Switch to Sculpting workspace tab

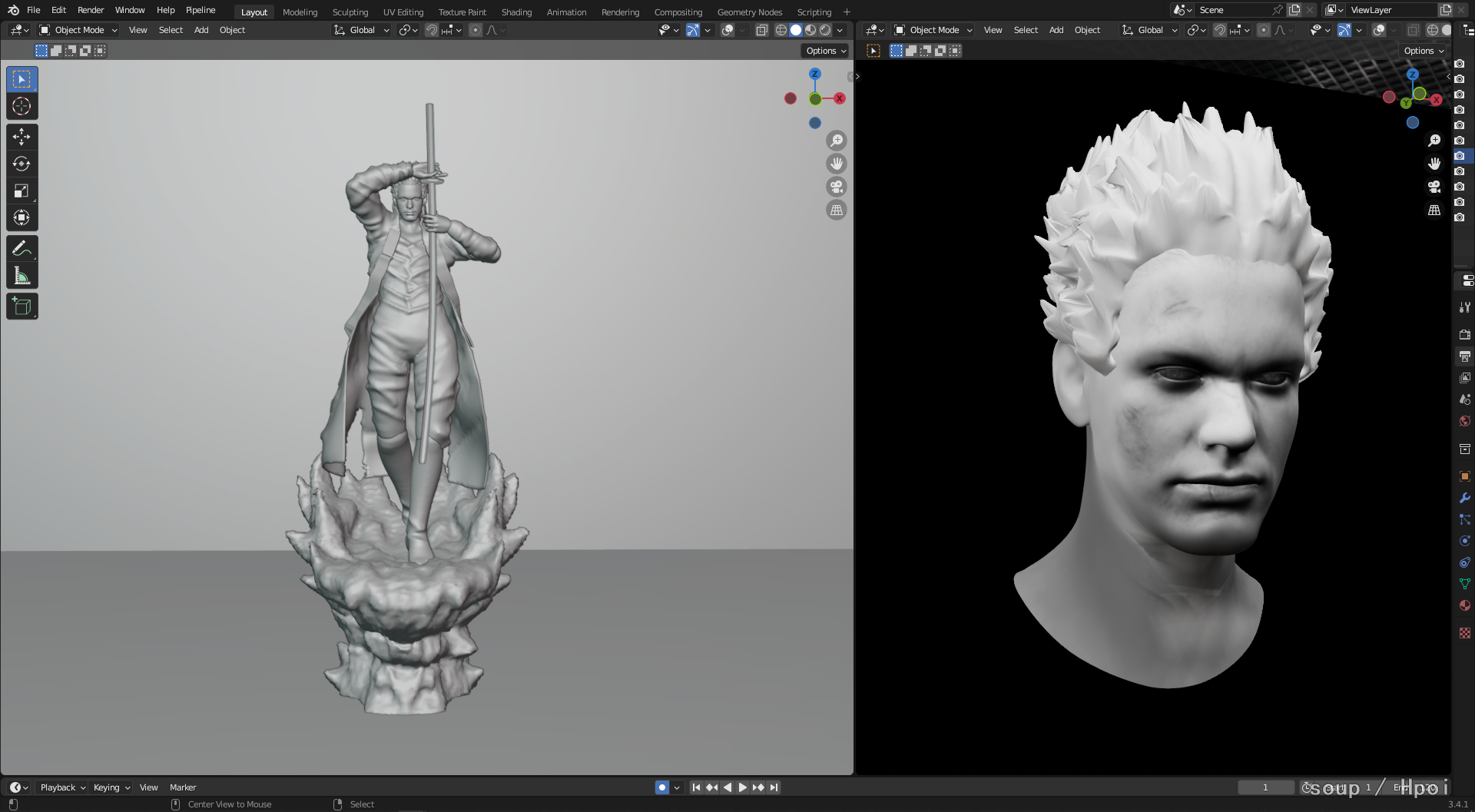pyautogui.click(x=350, y=12)
